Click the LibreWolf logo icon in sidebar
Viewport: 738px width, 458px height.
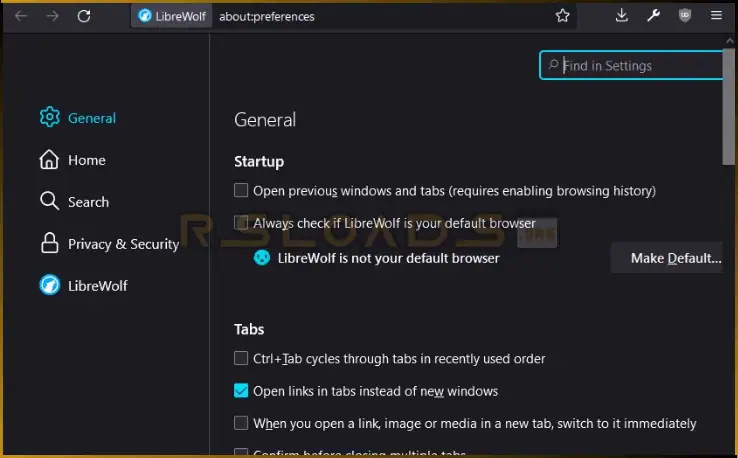(x=49, y=285)
